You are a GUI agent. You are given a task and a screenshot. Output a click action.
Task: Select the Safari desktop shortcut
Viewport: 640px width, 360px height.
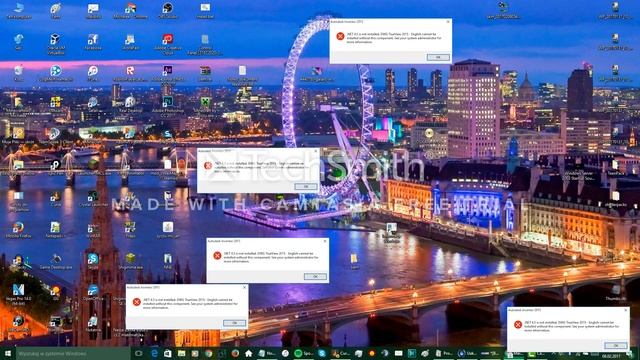coord(93,104)
